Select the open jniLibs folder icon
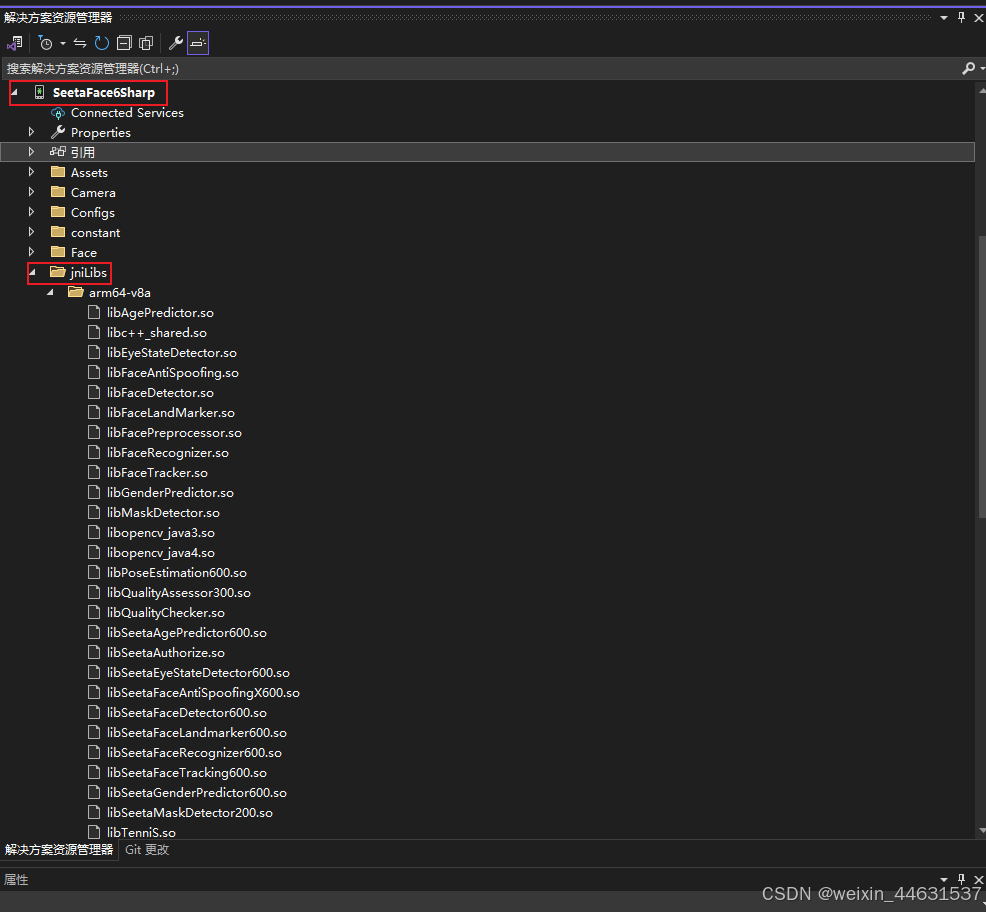This screenshot has width=986, height=912. 58,272
